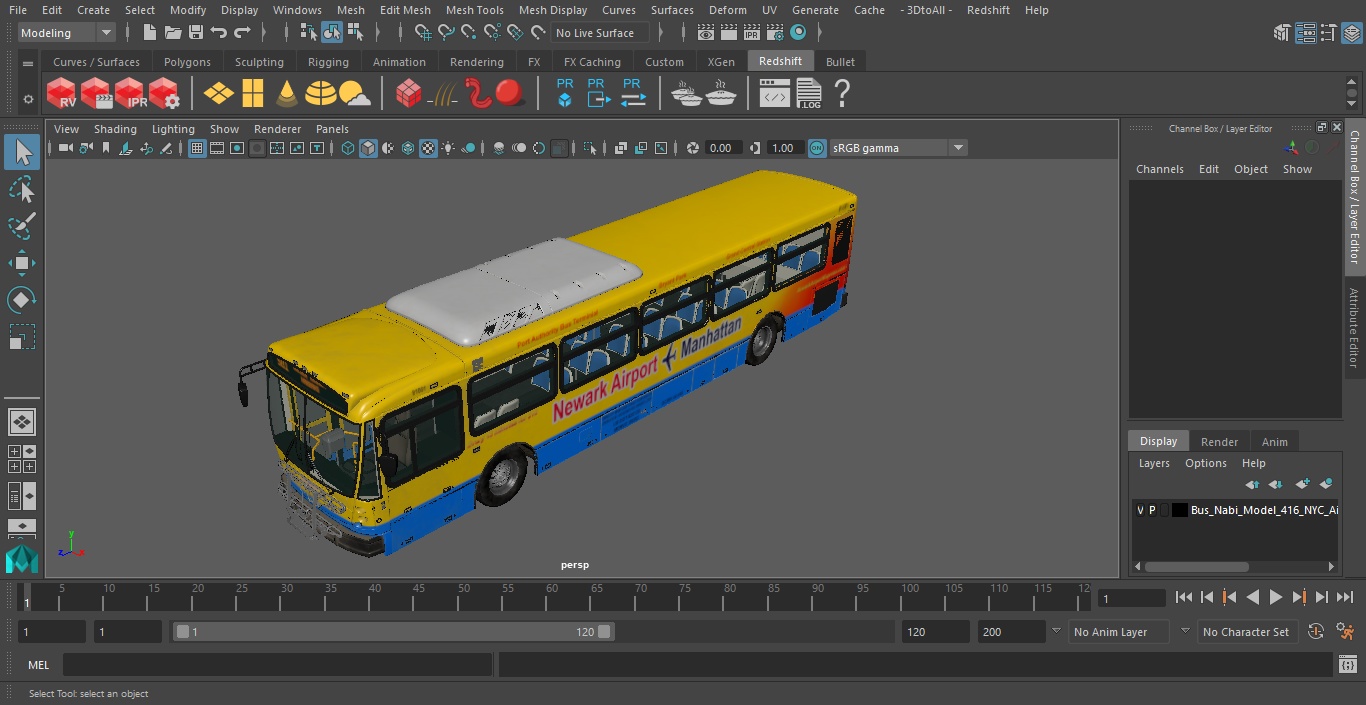Open the sRGB gamma color space dropdown
Viewport: 1366px width, 705px height.
899,148
